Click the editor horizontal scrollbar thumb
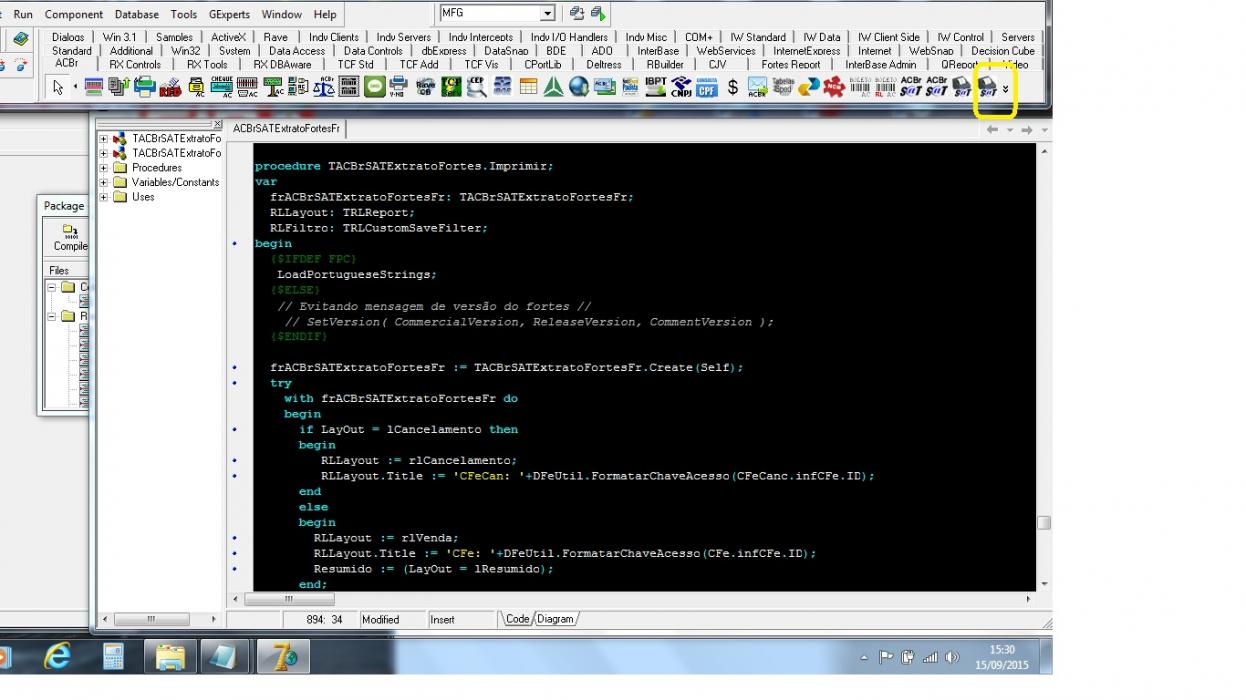This screenshot has width=1246, height=700. pos(288,598)
